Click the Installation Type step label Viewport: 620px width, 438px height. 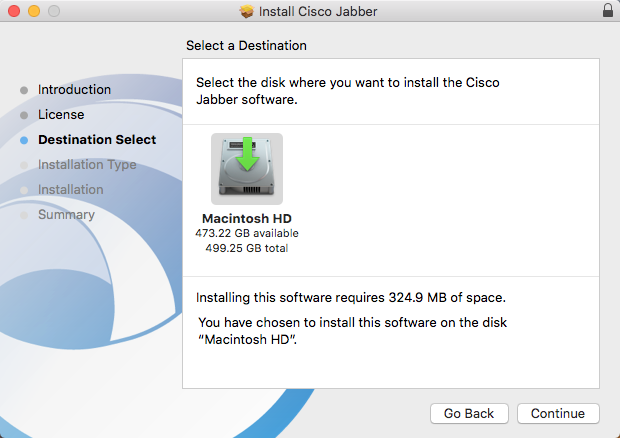87,165
